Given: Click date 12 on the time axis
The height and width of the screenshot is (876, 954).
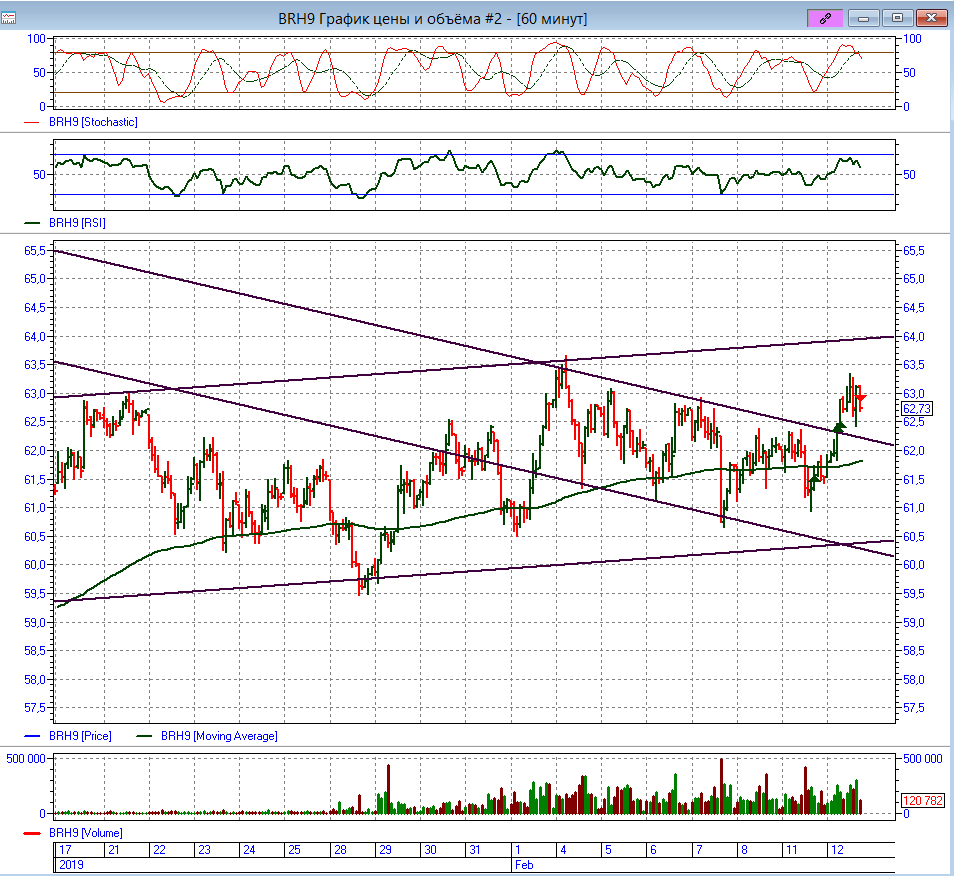Looking at the screenshot, I should tap(836, 849).
